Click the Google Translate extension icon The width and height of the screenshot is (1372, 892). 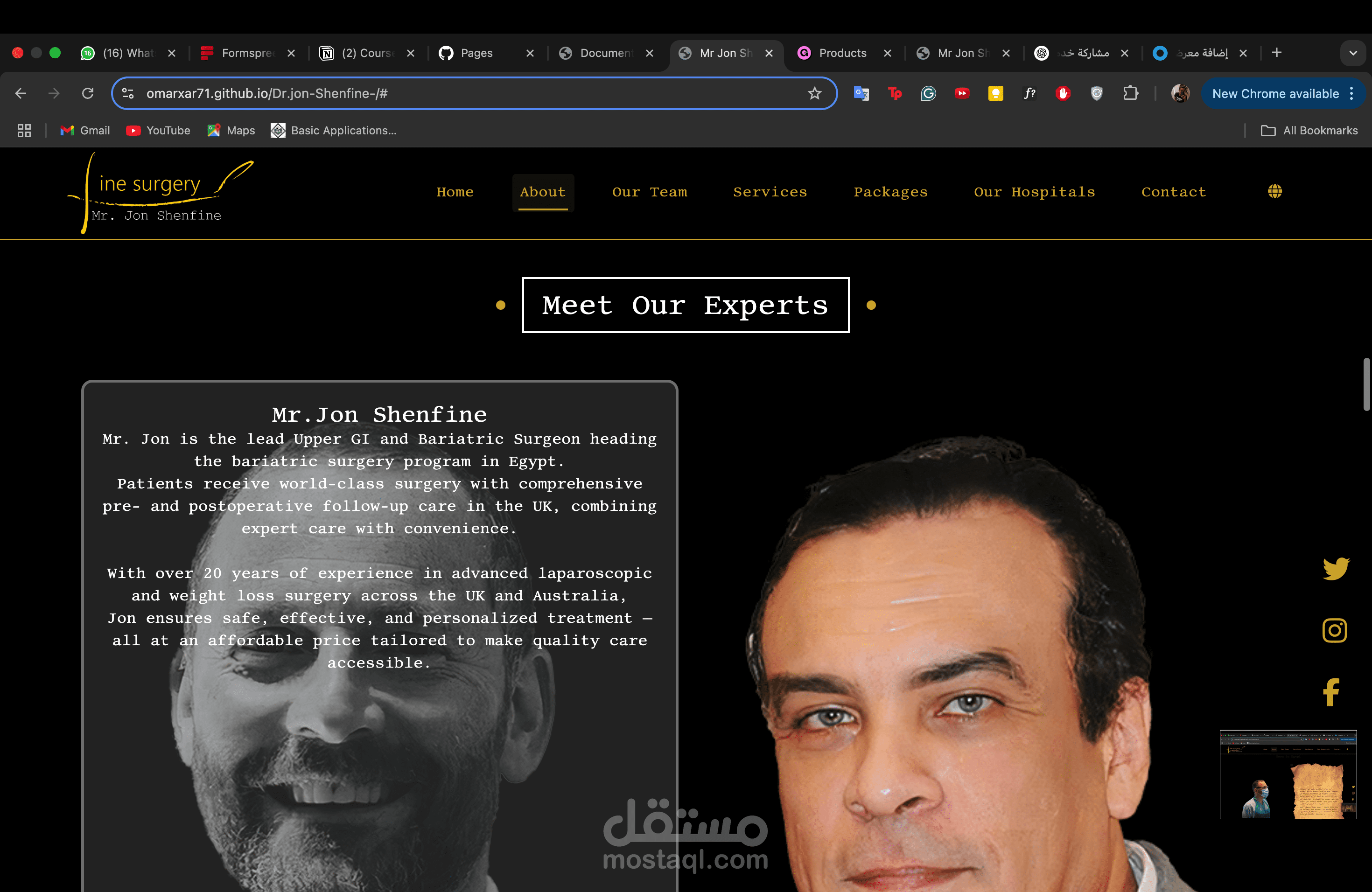(x=861, y=93)
